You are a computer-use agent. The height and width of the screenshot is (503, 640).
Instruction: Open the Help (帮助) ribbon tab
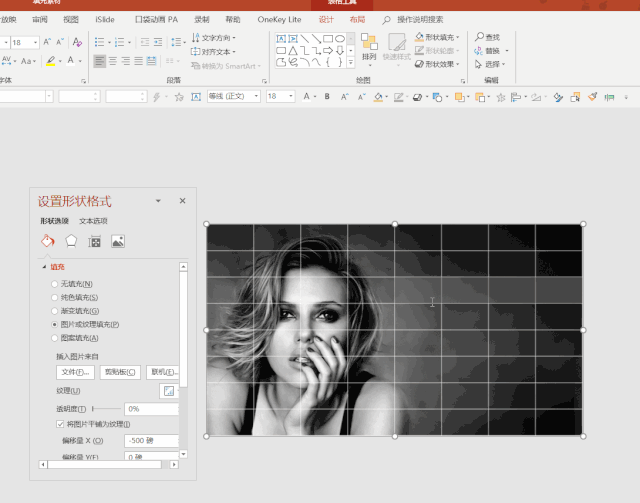pos(233,19)
